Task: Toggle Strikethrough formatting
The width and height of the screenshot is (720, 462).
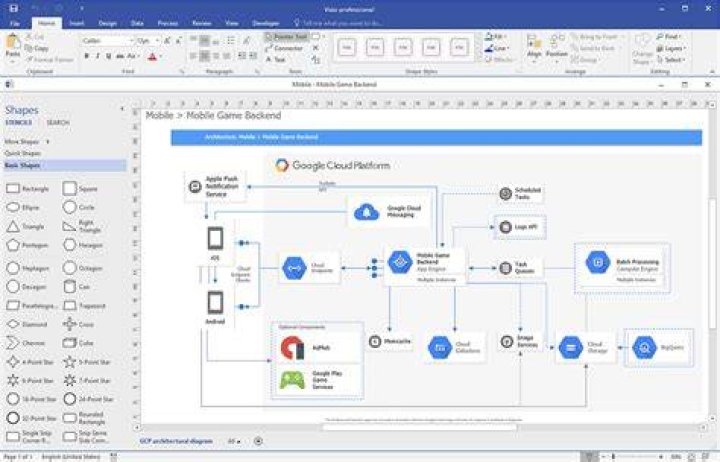Action: tap(120, 56)
